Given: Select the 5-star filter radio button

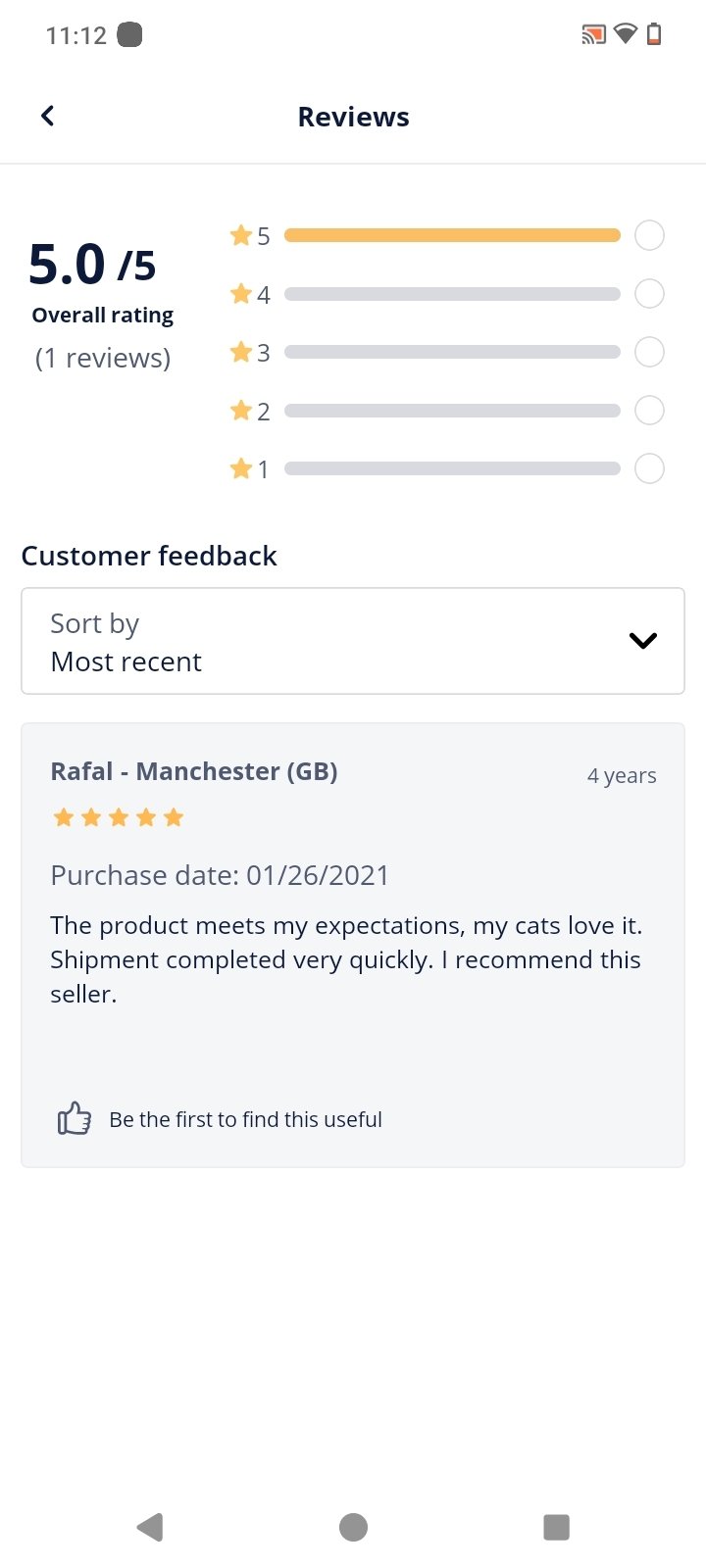Looking at the screenshot, I should (649, 235).
